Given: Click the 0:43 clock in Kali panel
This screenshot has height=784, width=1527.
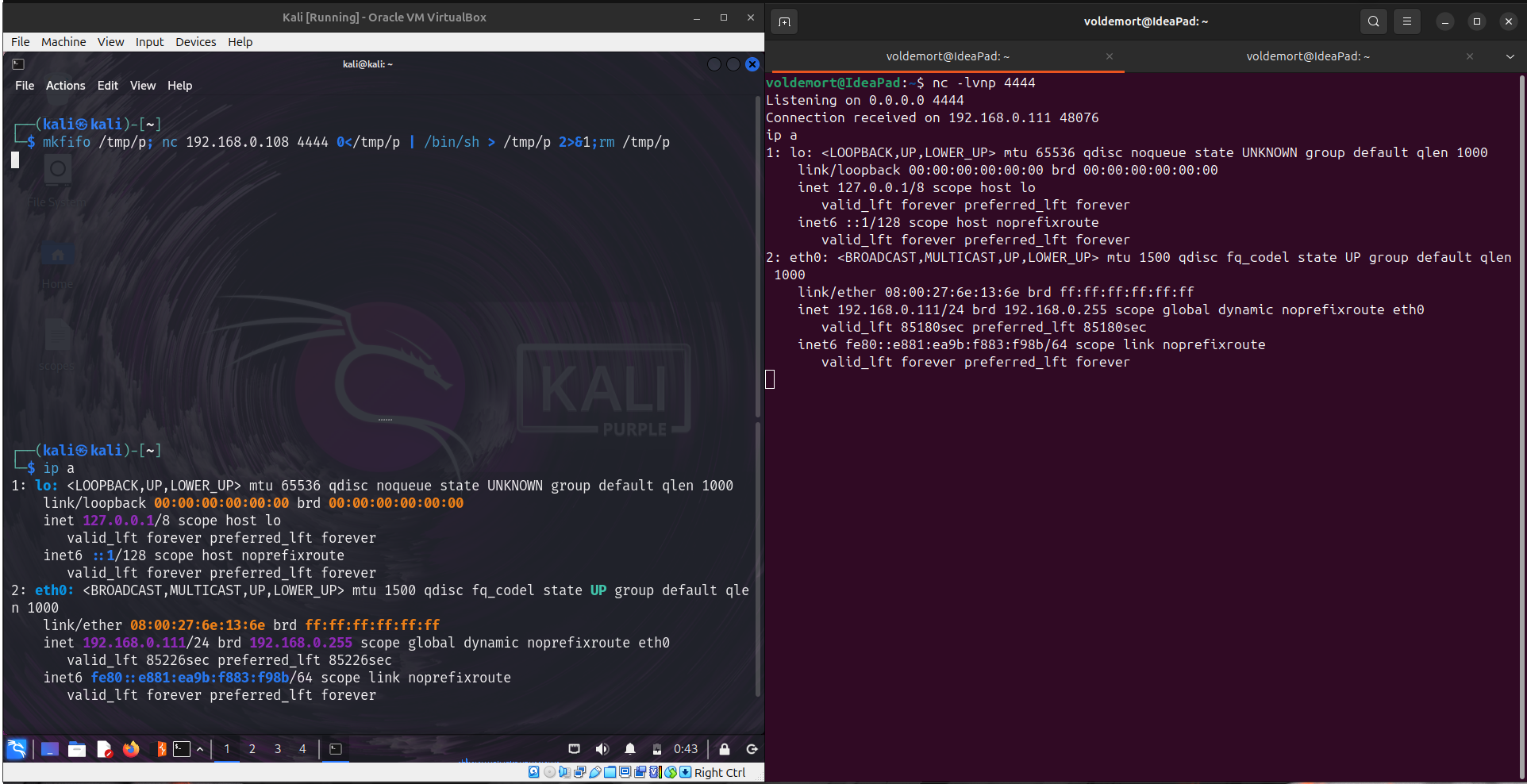Looking at the screenshot, I should [686, 749].
